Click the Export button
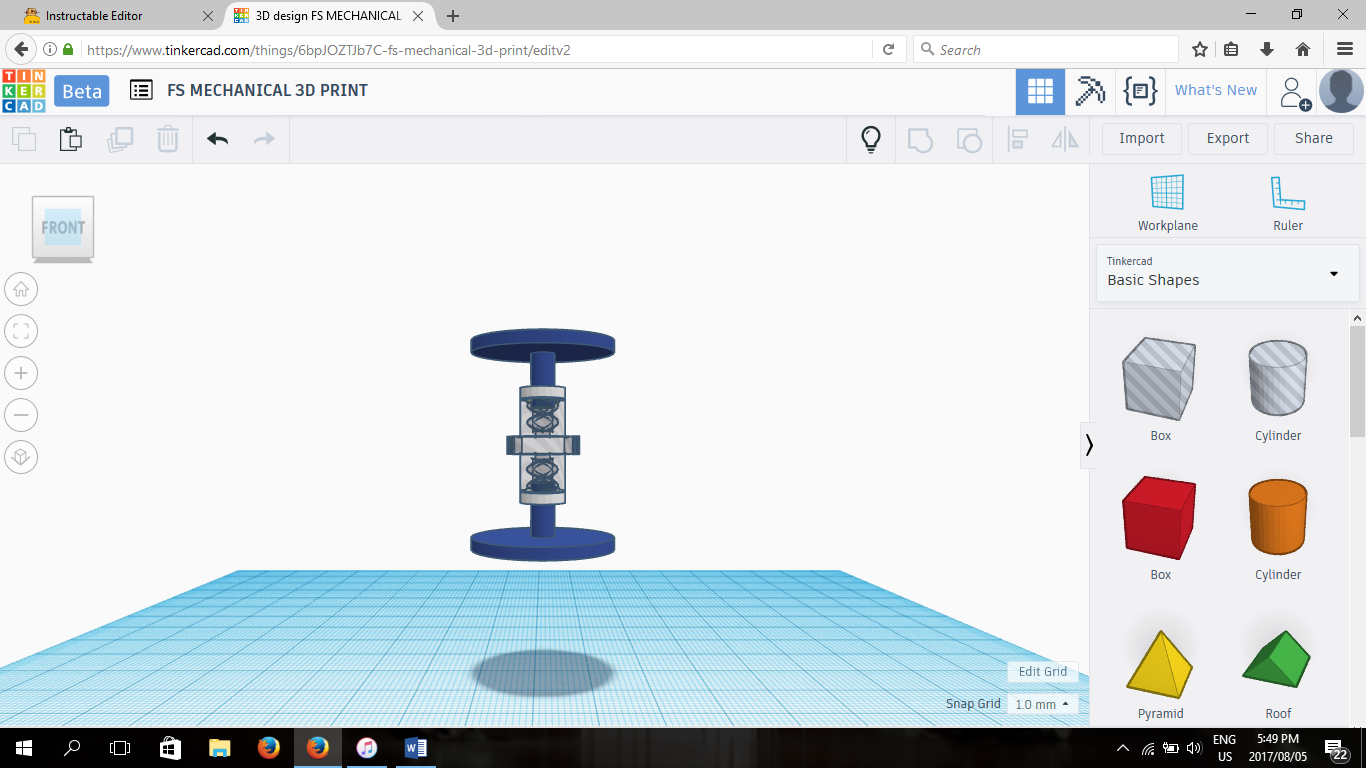Viewport: 1366px width, 768px height. point(1228,139)
